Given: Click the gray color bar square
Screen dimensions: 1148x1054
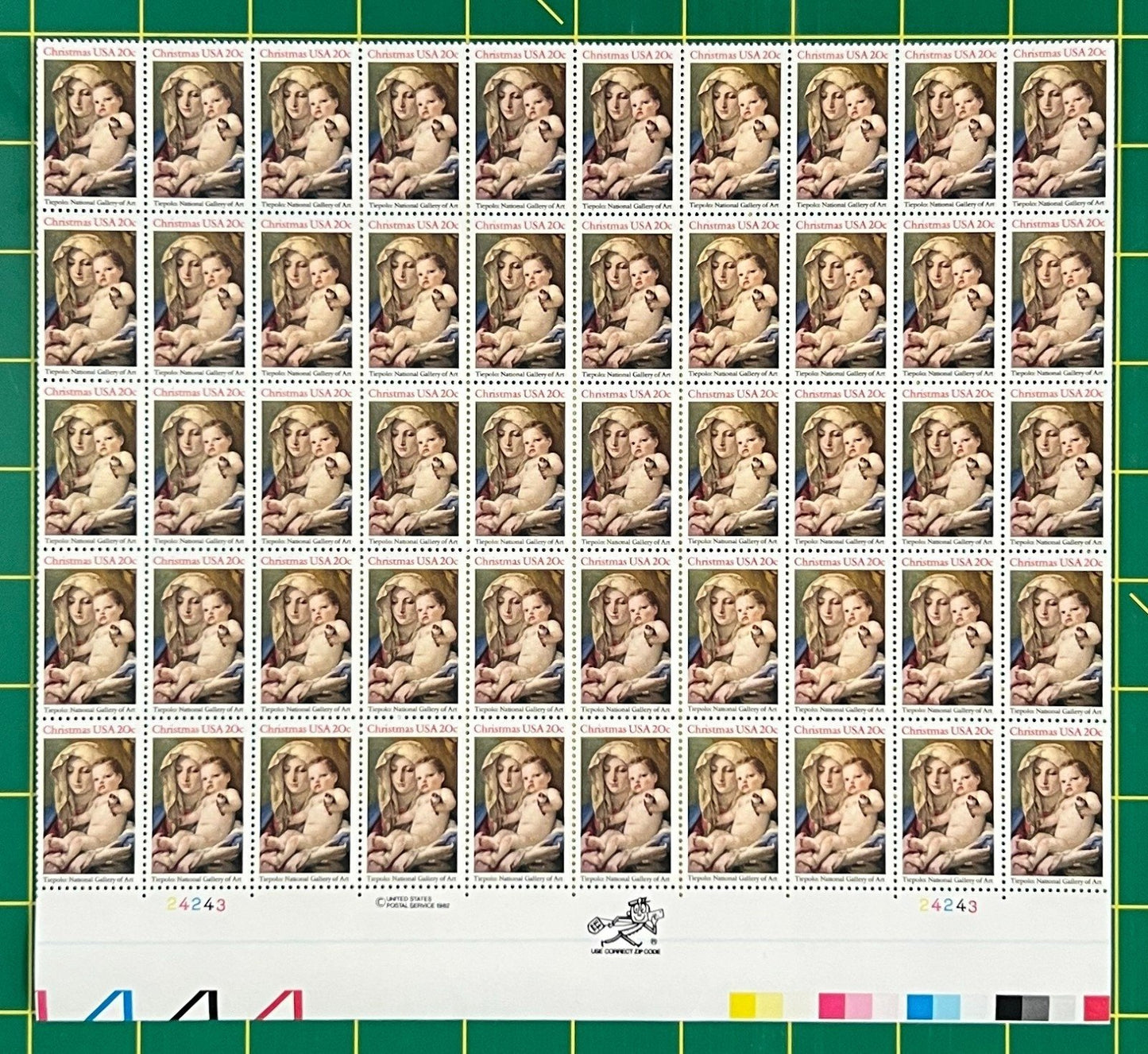Looking at the screenshot, I should [x=1036, y=1007].
